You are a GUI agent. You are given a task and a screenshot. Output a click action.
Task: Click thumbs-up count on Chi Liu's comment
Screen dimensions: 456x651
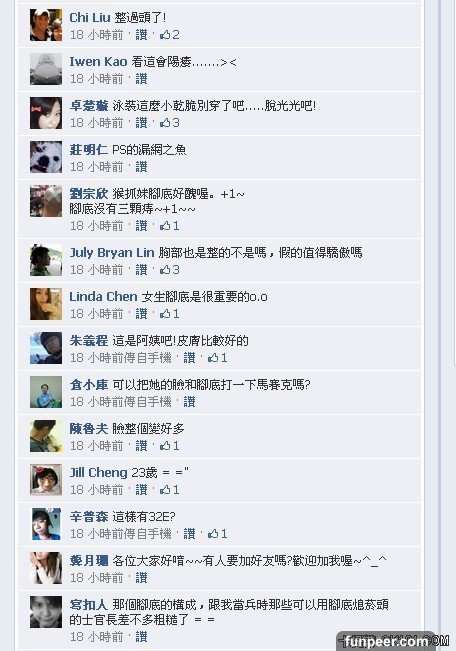(x=170, y=35)
